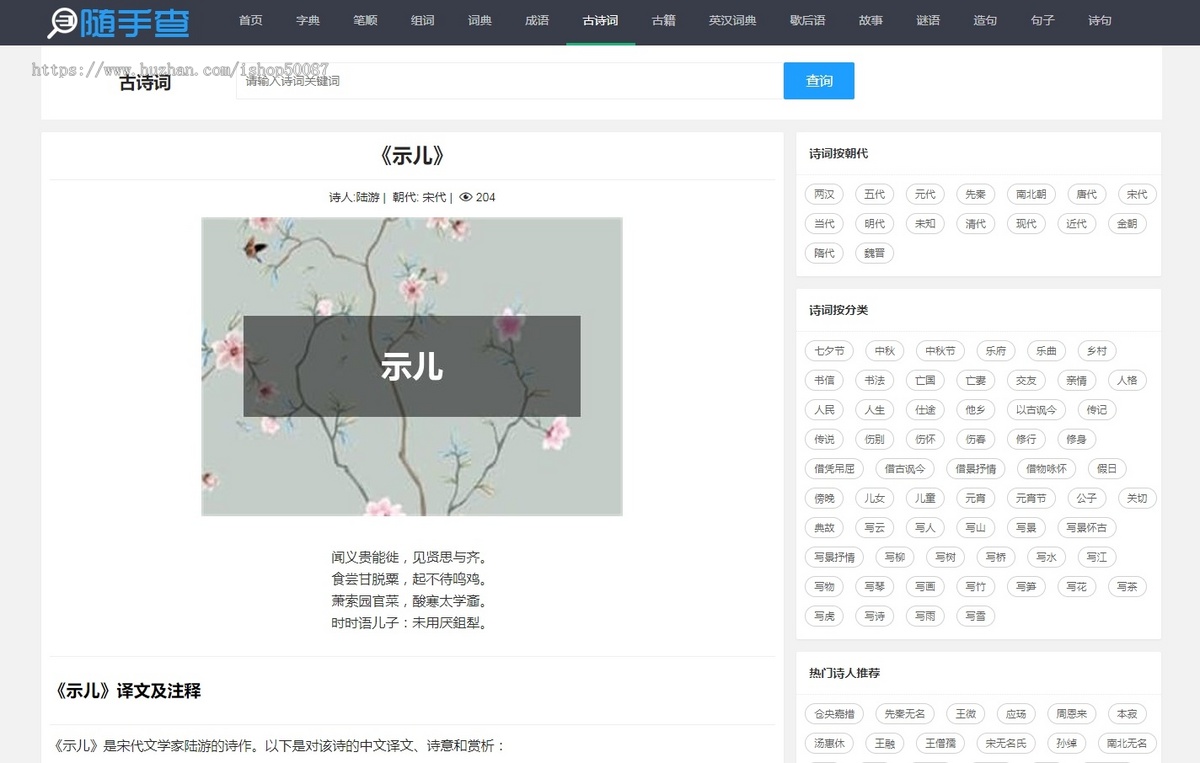The height and width of the screenshot is (763, 1200).
Task: Click the poet name 陆游
Action: (x=368, y=197)
